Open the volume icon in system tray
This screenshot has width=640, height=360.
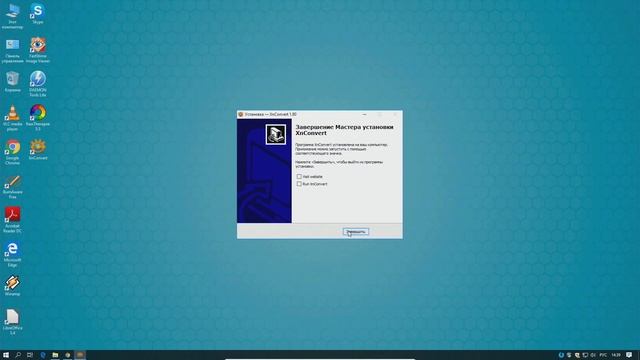point(593,355)
